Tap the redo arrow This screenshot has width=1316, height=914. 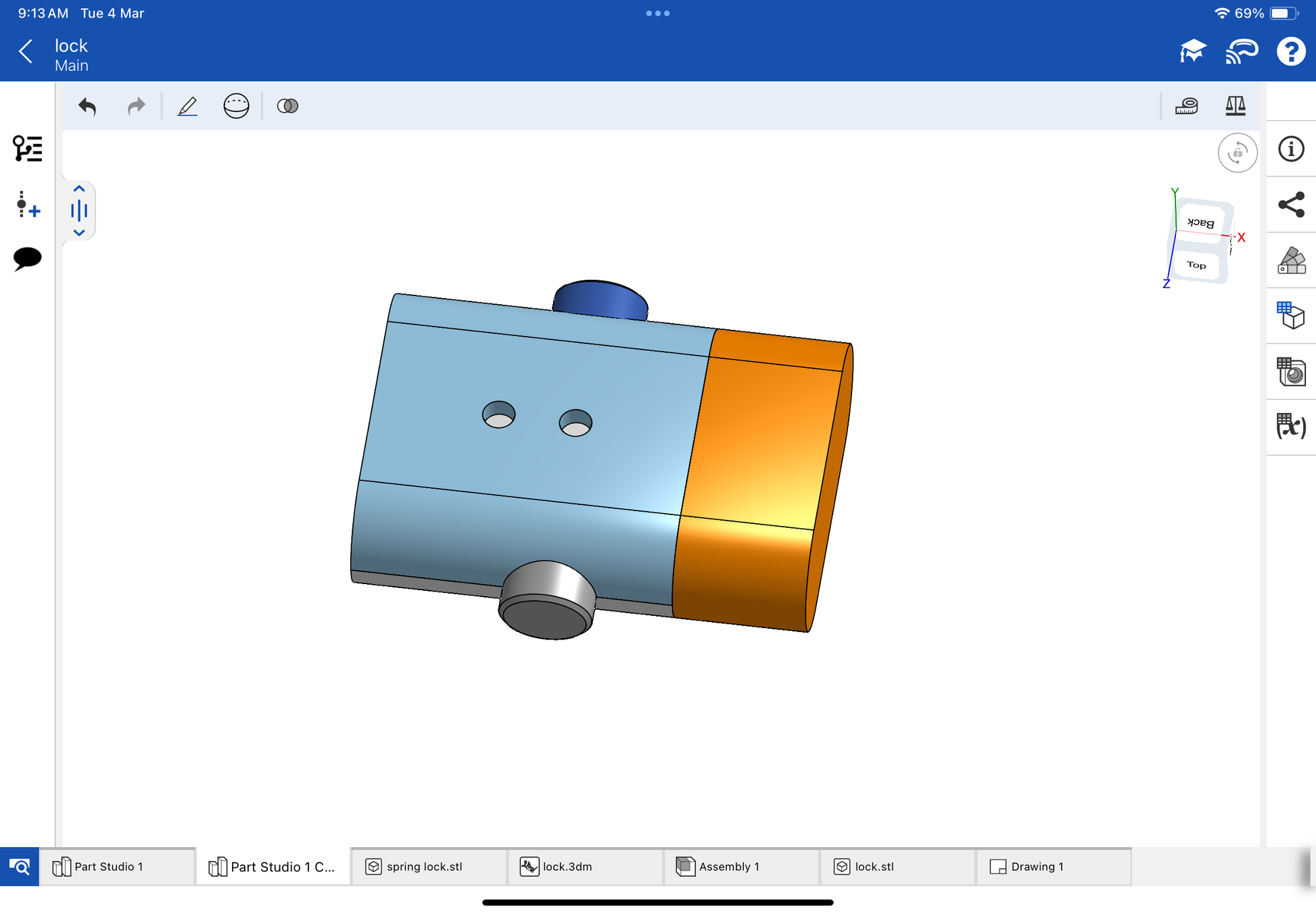pyautogui.click(x=136, y=106)
